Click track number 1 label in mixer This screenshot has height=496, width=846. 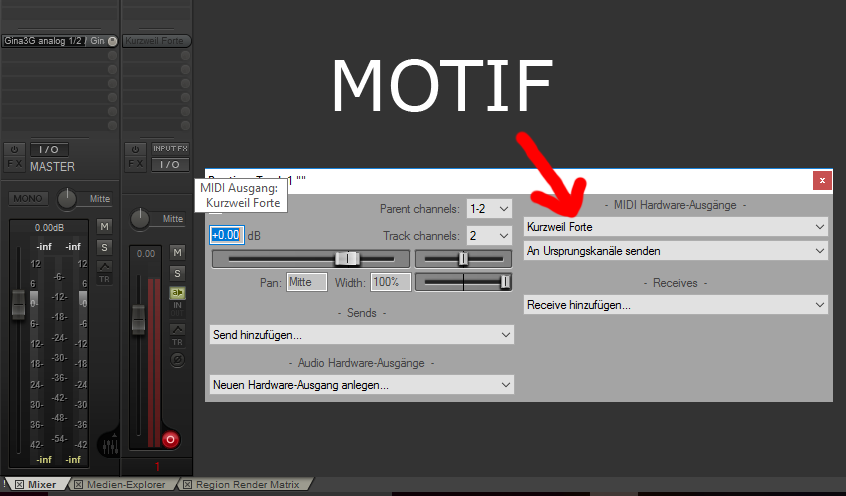tap(157, 466)
